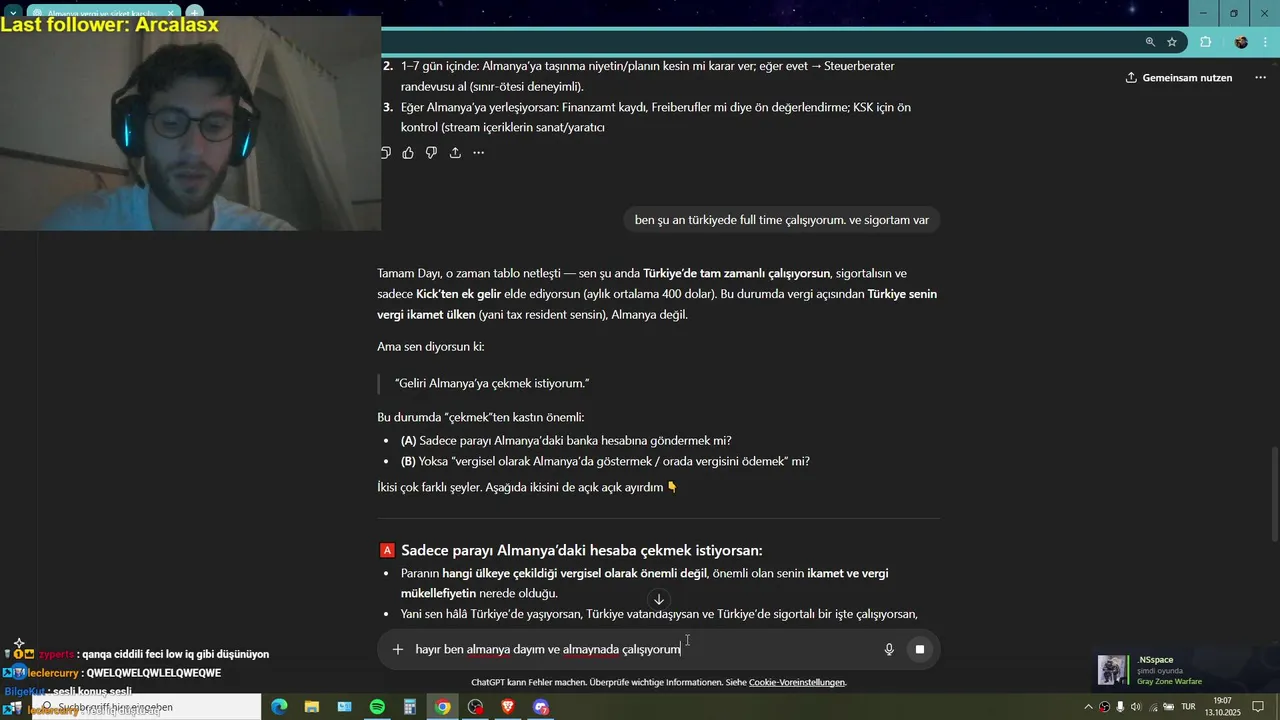
Task: Click the Gemeinsam nutzen share button
Action: pos(1179,78)
